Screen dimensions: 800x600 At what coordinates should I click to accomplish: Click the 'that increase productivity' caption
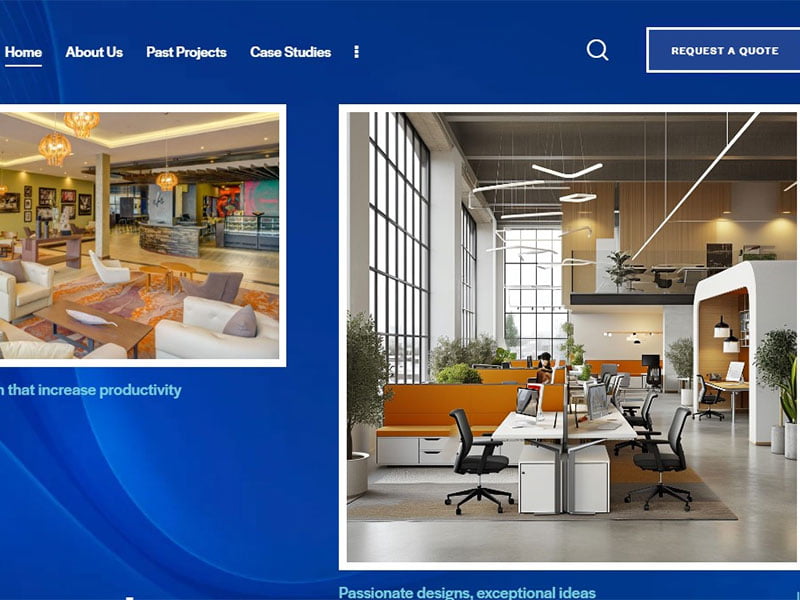click(x=94, y=390)
